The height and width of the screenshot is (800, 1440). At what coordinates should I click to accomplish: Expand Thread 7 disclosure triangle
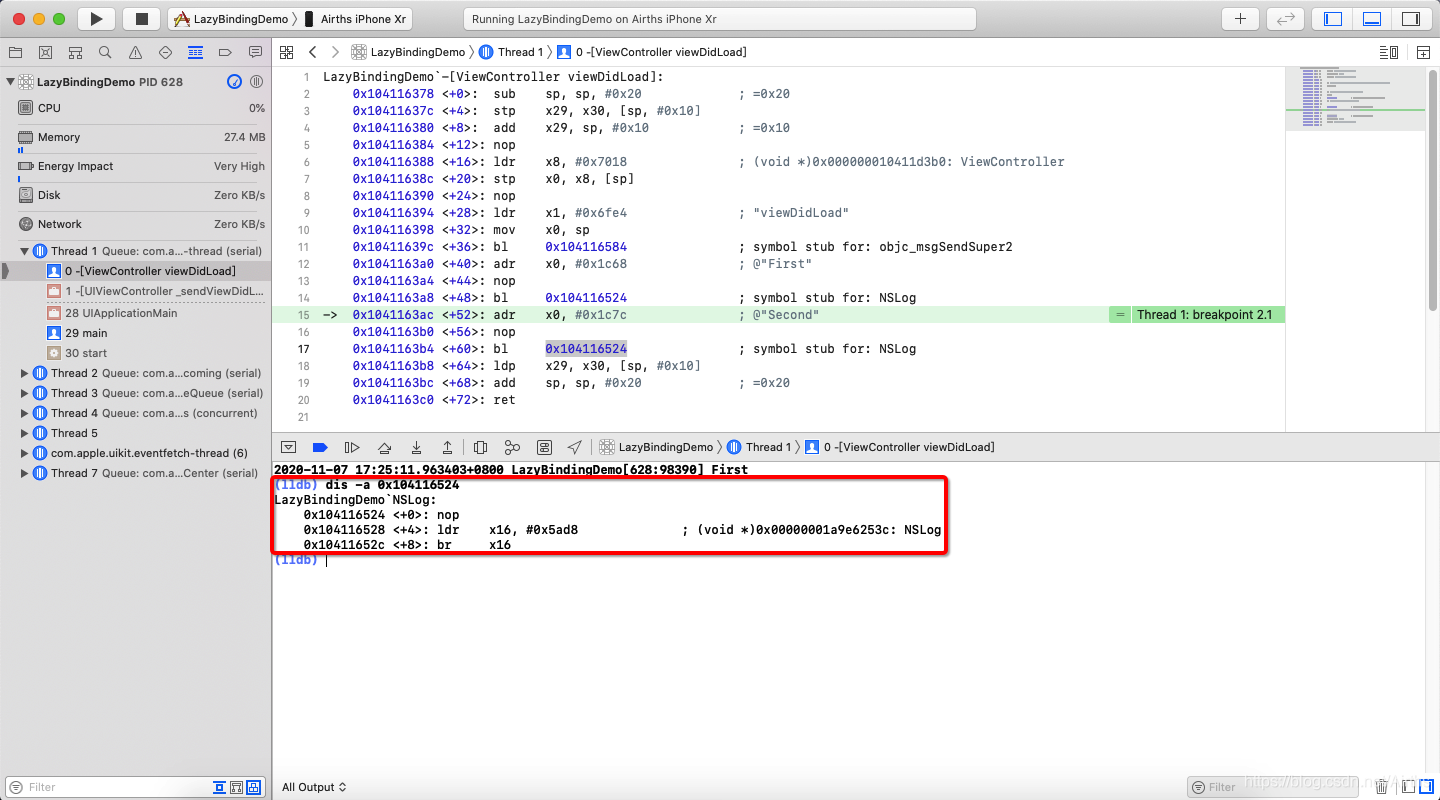coord(25,473)
